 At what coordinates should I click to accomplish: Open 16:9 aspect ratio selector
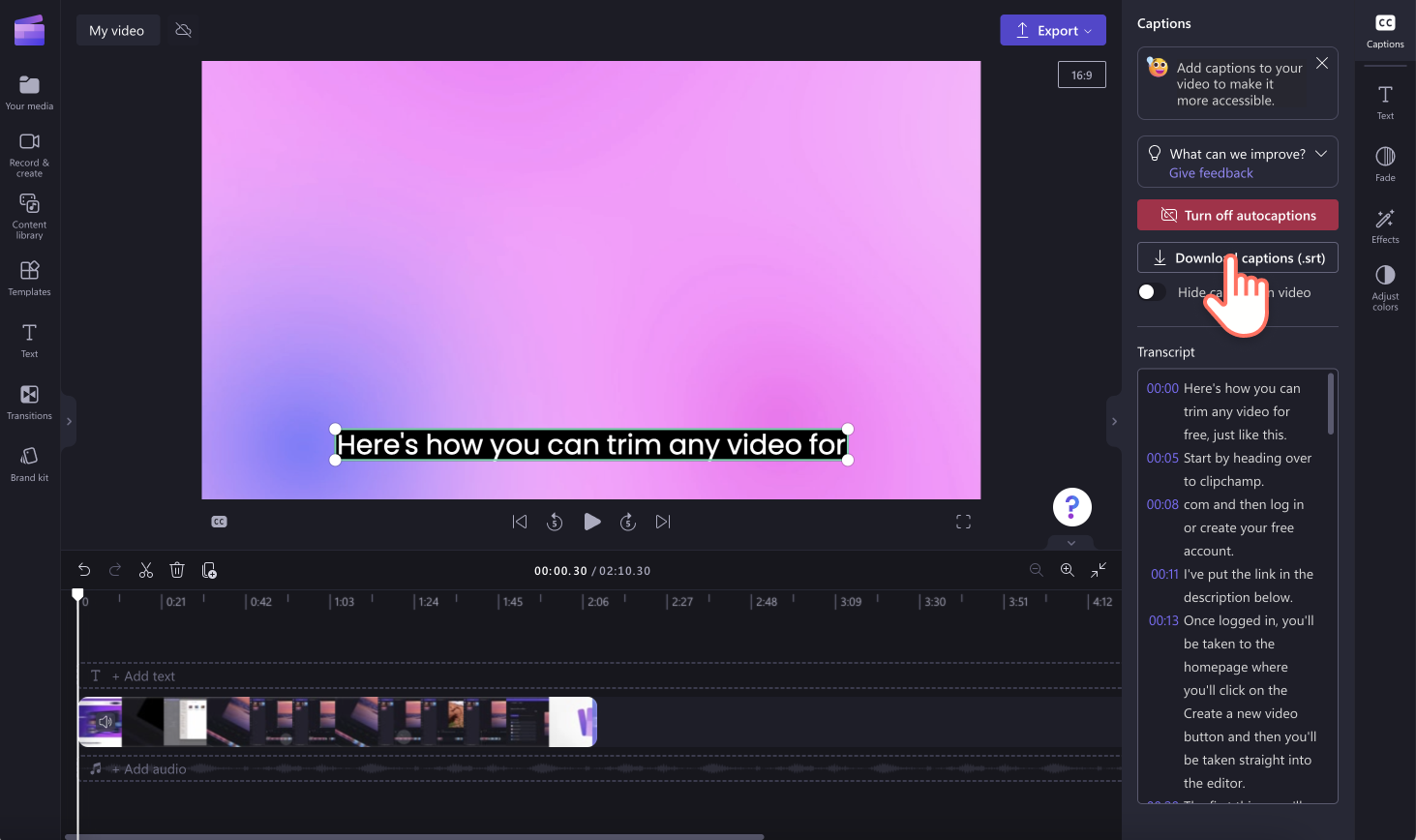click(1082, 75)
